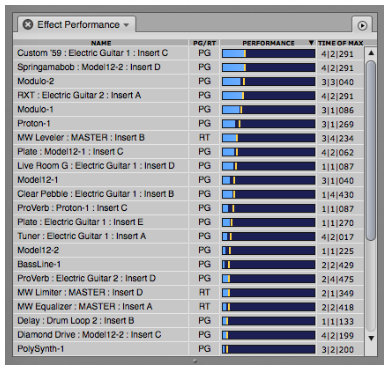
Task: Click the vertical scrollbar thumb
Action: click(371, 150)
